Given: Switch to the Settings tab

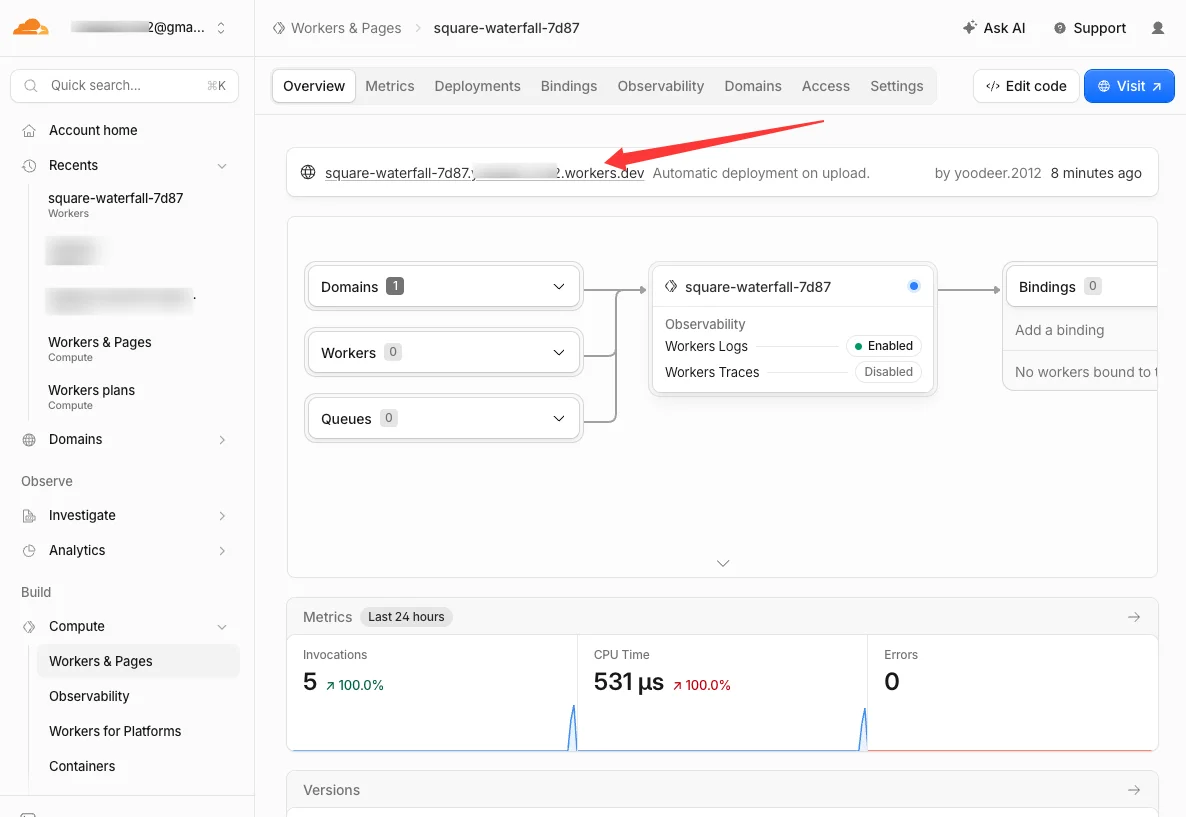Looking at the screenshot, I should [896, 86].
